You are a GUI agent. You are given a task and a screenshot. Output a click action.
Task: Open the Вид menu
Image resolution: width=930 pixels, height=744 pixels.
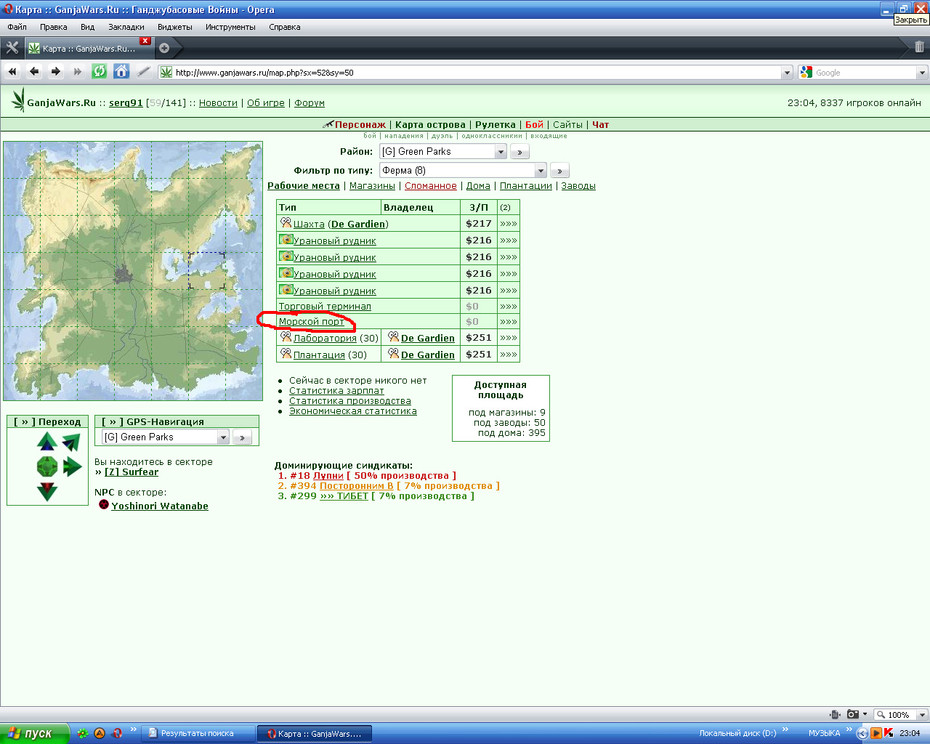pos(87,27)
